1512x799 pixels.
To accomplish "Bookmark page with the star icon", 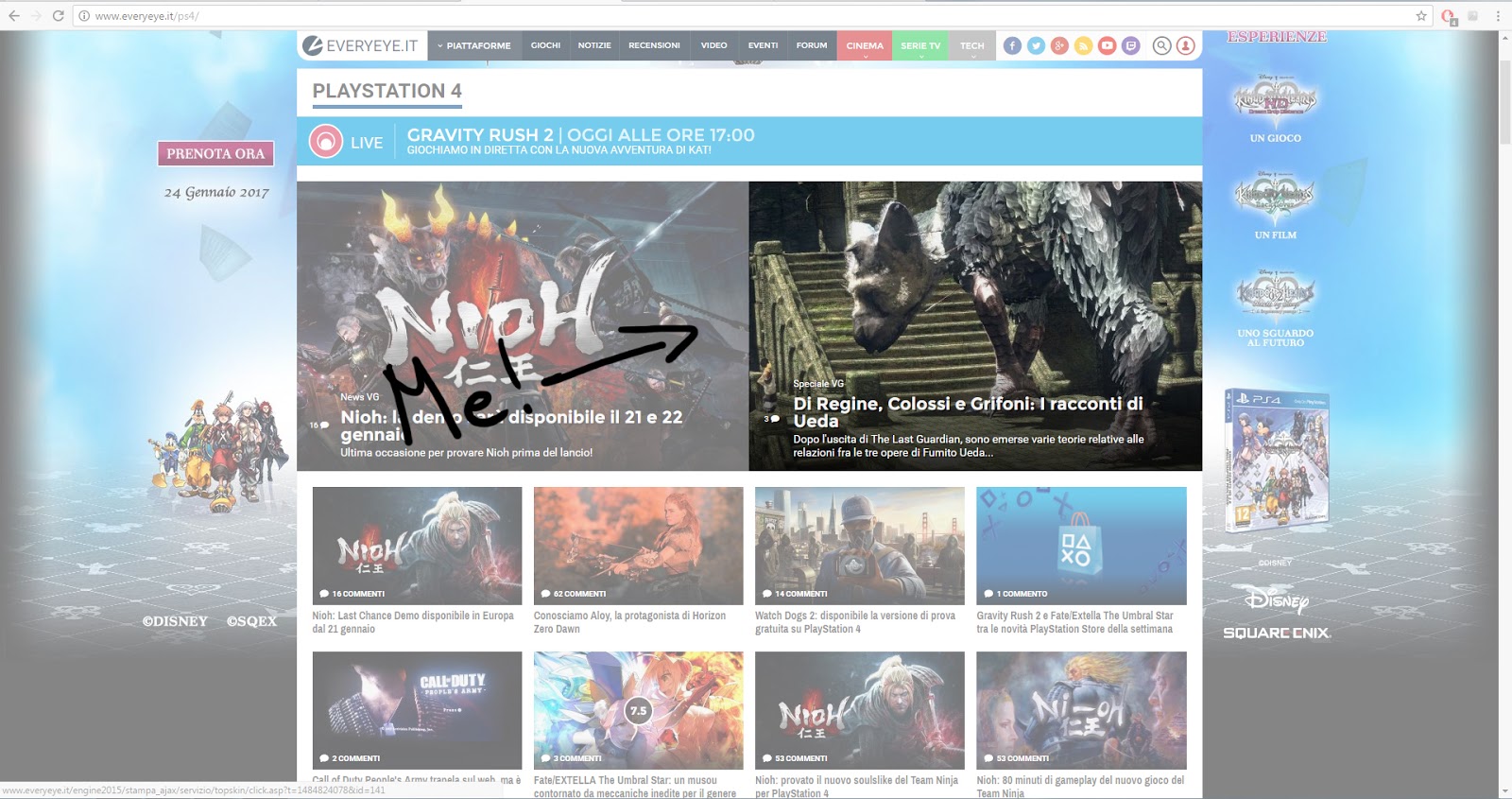I will pyautogui.click(x=1421, y=16).
